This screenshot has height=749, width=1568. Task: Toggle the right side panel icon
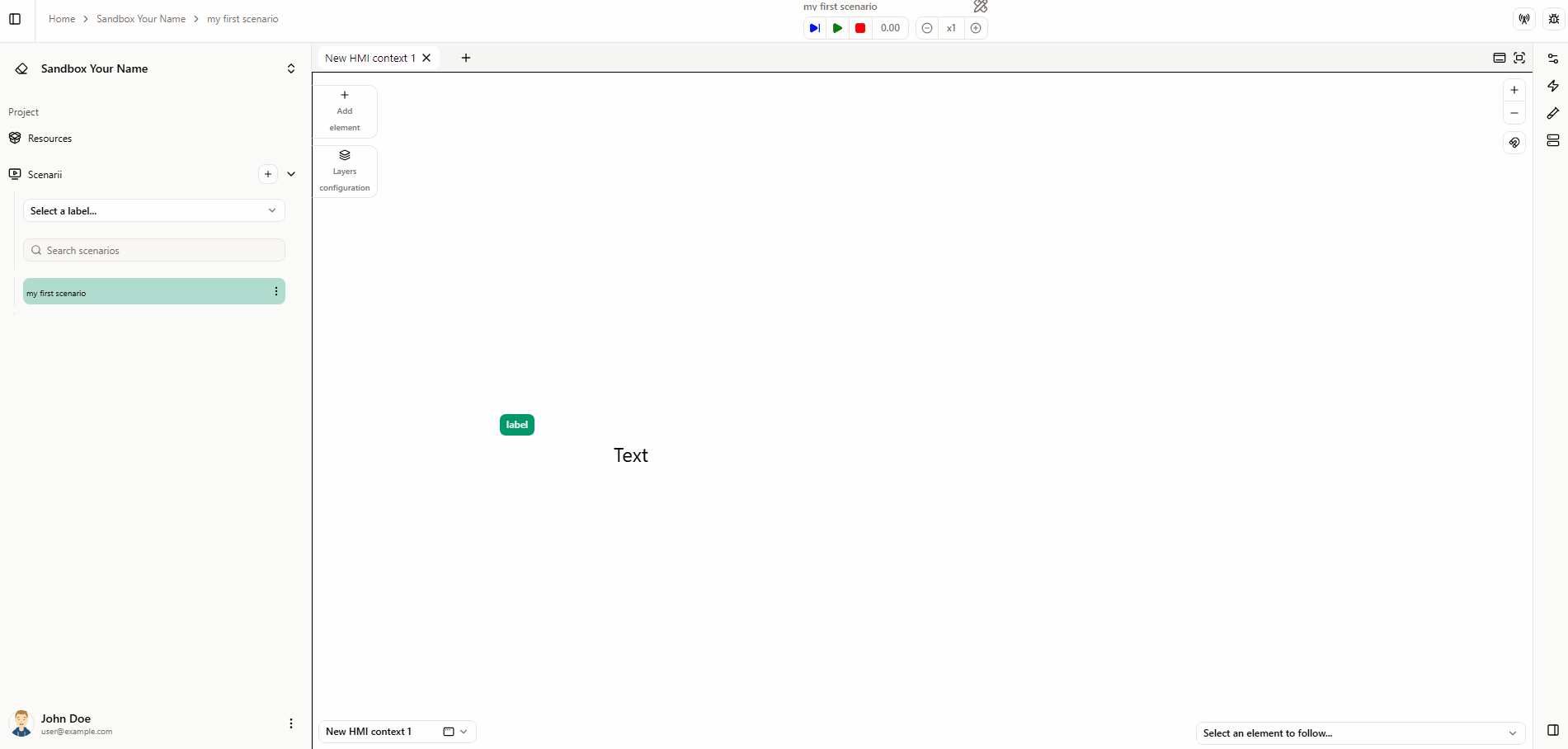pos(1552,730)
